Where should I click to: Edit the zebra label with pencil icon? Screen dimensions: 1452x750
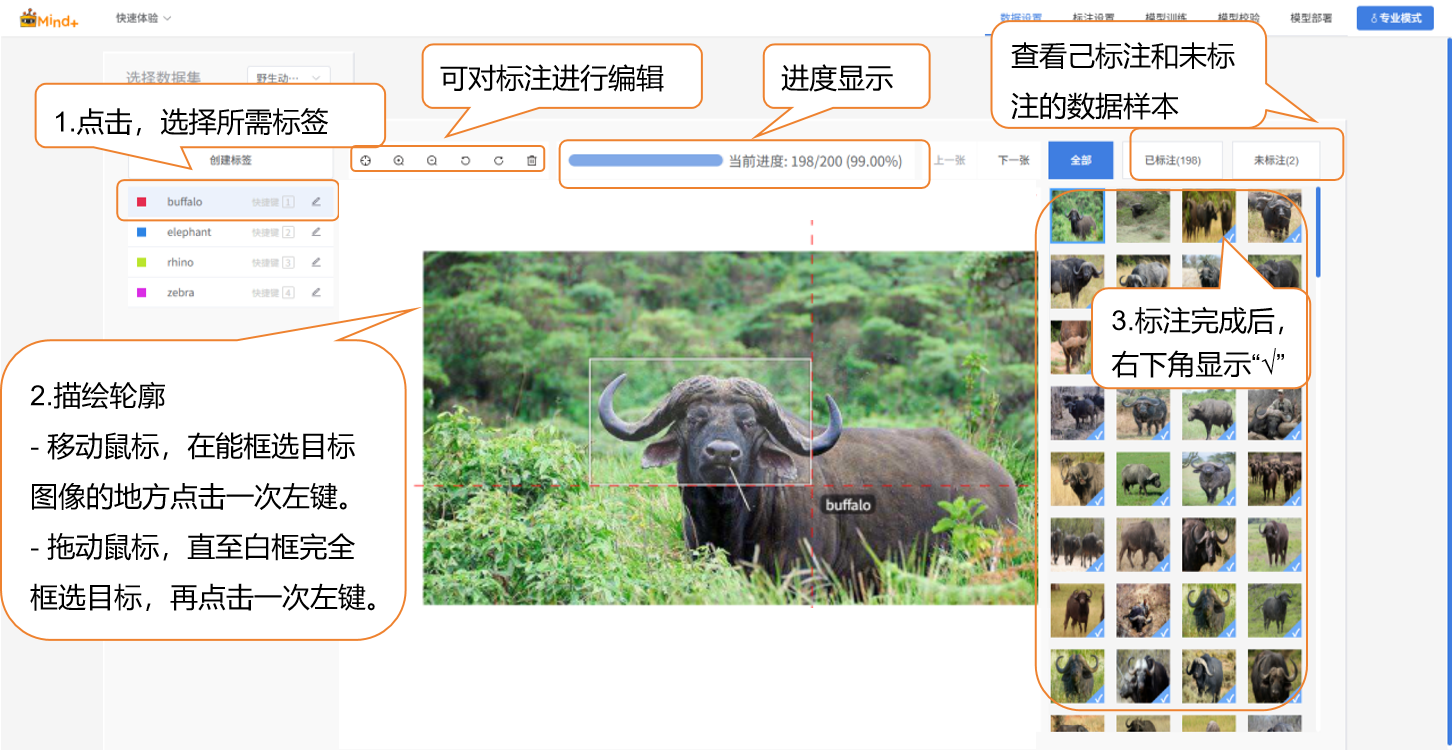tap(316, 293)
